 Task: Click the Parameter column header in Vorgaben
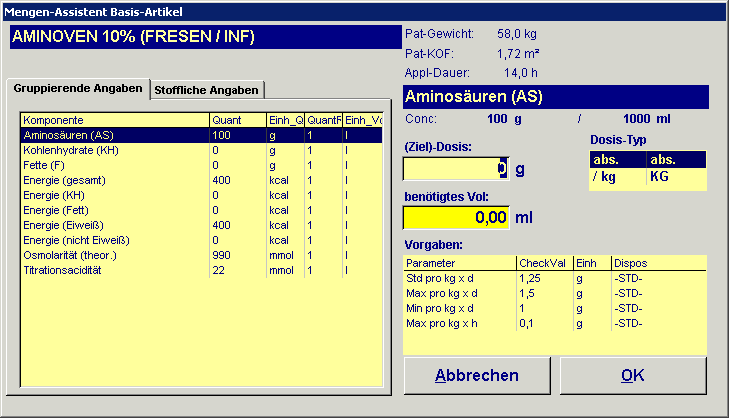(x=460, y=263)
